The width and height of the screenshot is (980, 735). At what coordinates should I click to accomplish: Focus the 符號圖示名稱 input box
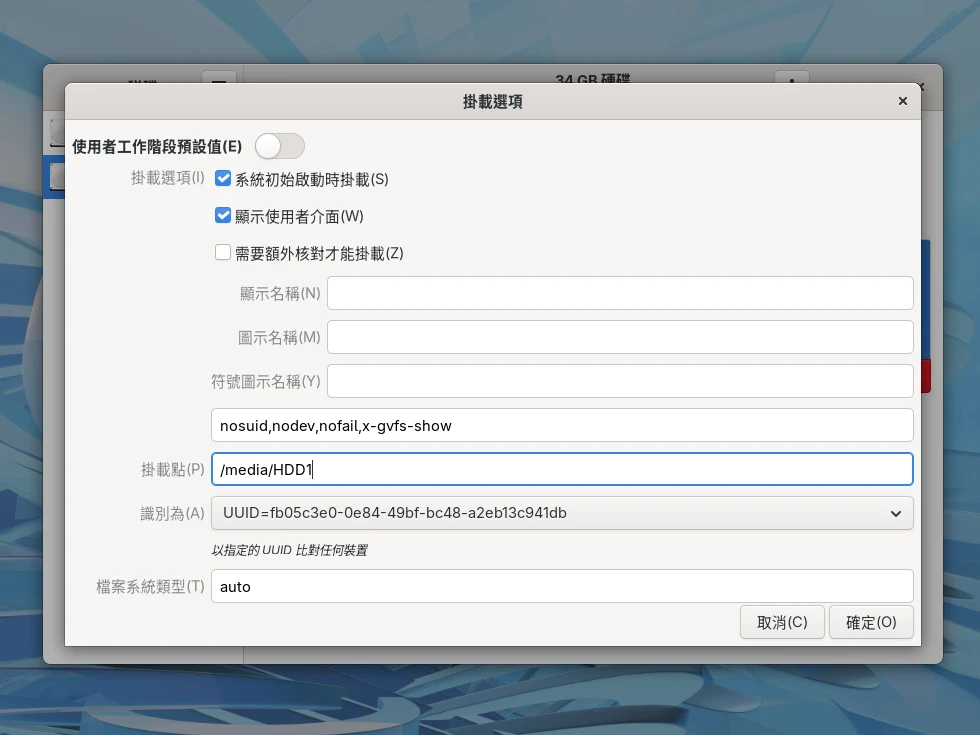tap(619, 381)
